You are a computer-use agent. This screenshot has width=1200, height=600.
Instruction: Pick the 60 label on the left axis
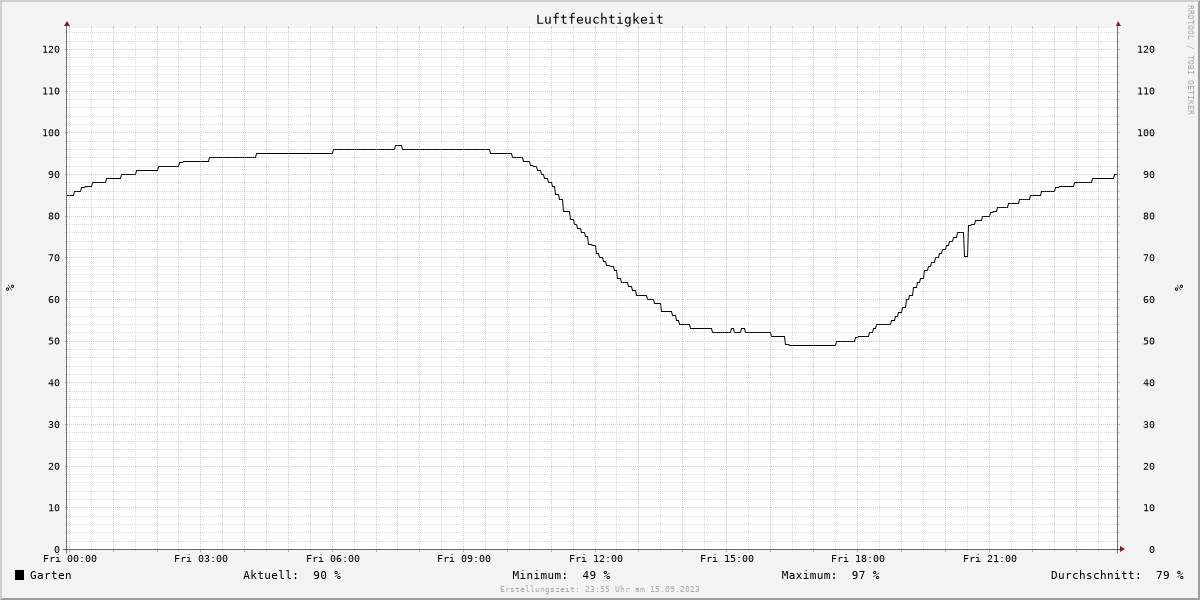(x=54, y=300)
